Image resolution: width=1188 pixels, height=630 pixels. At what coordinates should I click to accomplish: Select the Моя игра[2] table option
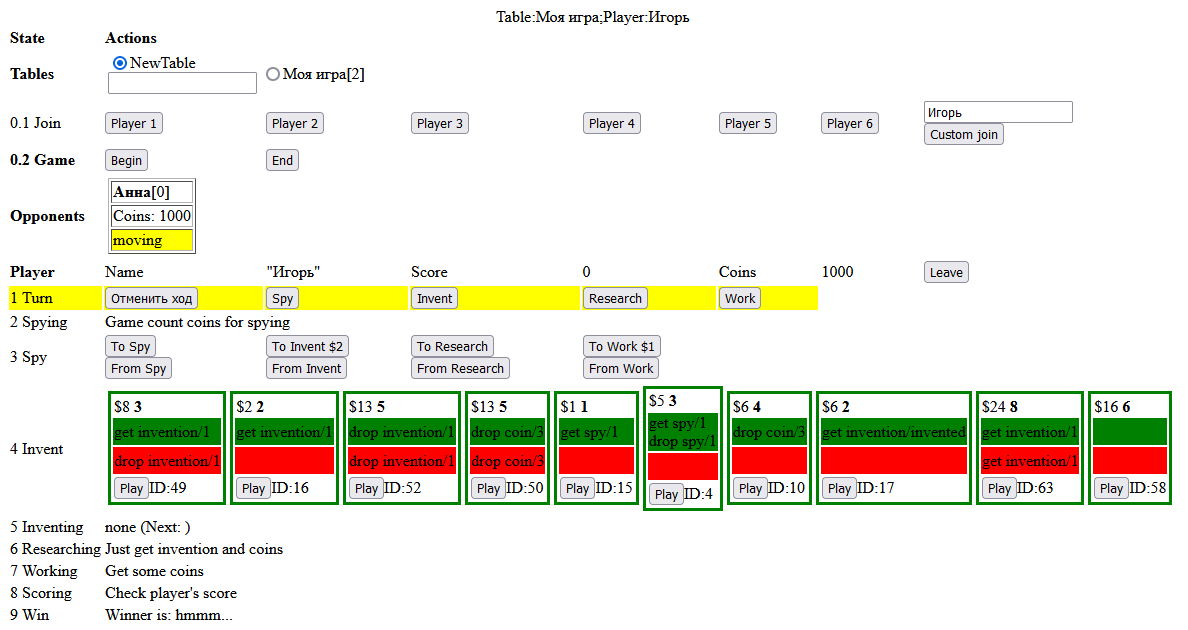(273, 74)
